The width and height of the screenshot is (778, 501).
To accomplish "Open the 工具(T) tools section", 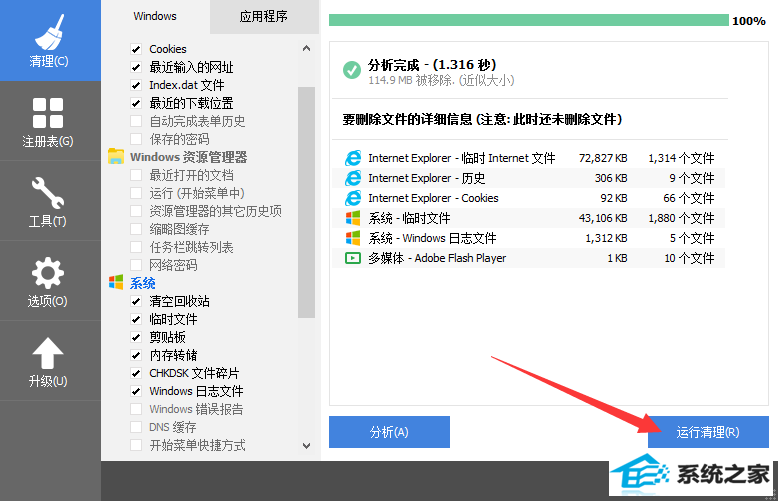I will pos(50,201).
